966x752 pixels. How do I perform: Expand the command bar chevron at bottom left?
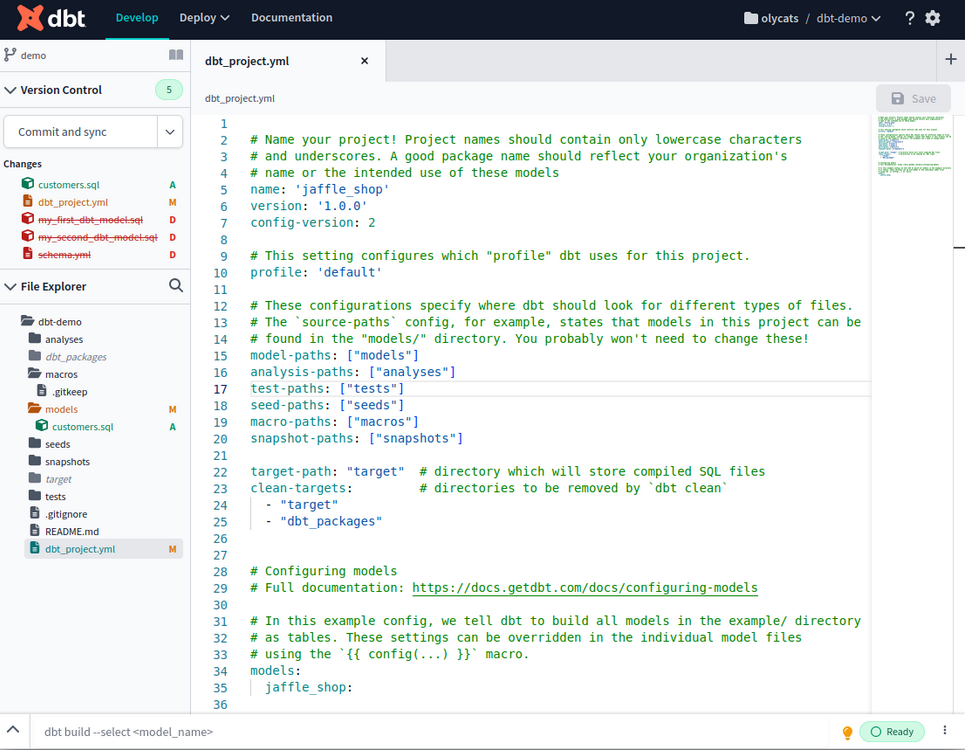coord(13,730)
